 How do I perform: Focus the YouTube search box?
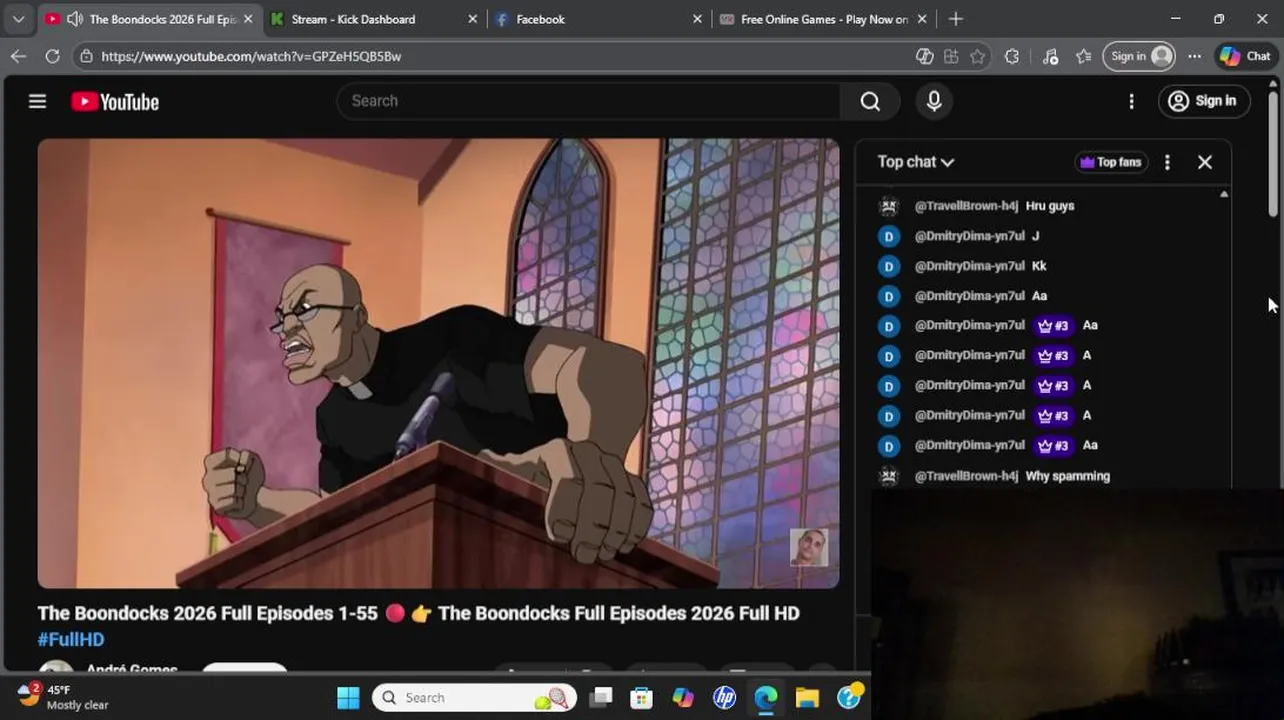pyautogui.click(x=590, y=101)
